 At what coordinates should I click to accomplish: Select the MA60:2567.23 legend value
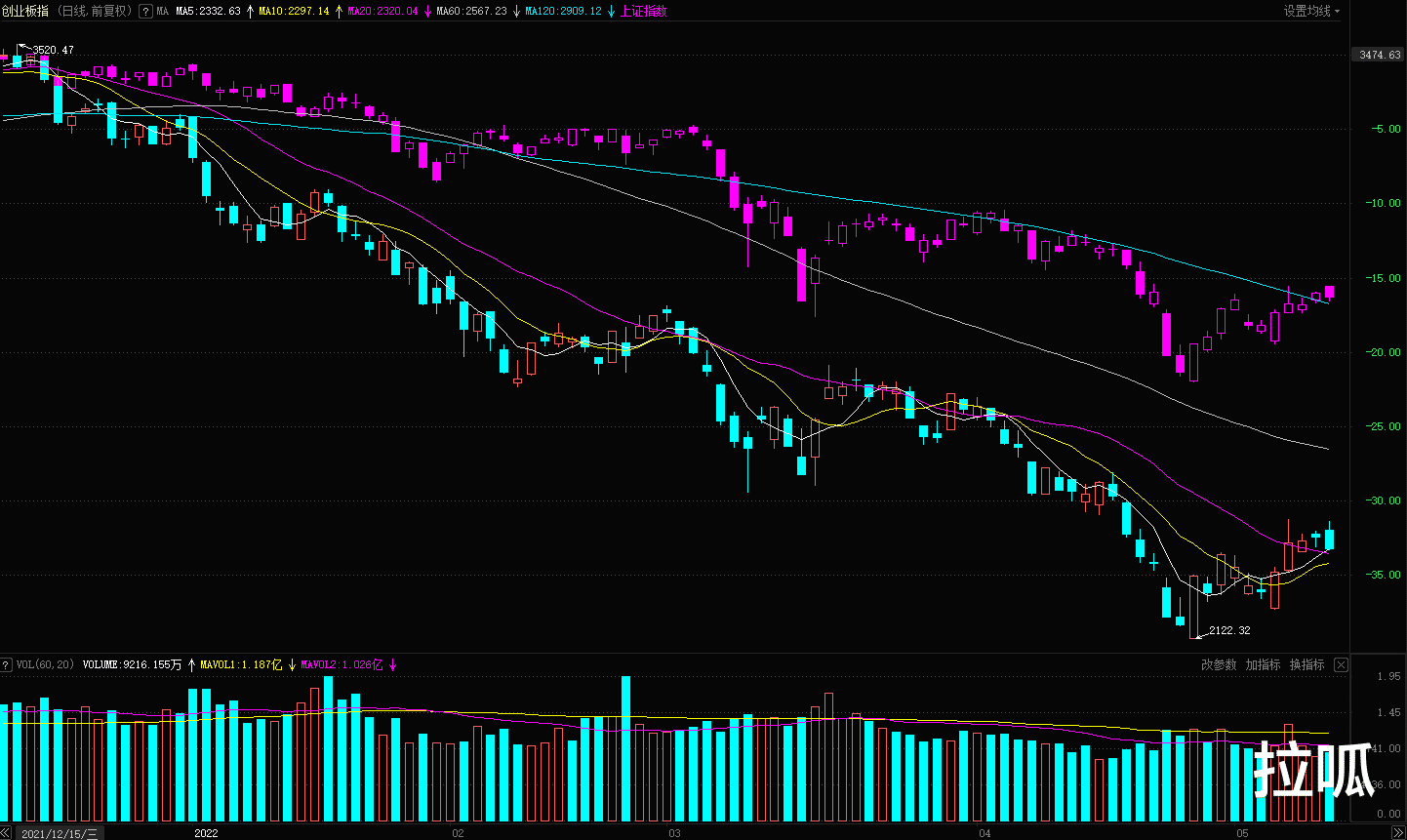pos(471,11)
